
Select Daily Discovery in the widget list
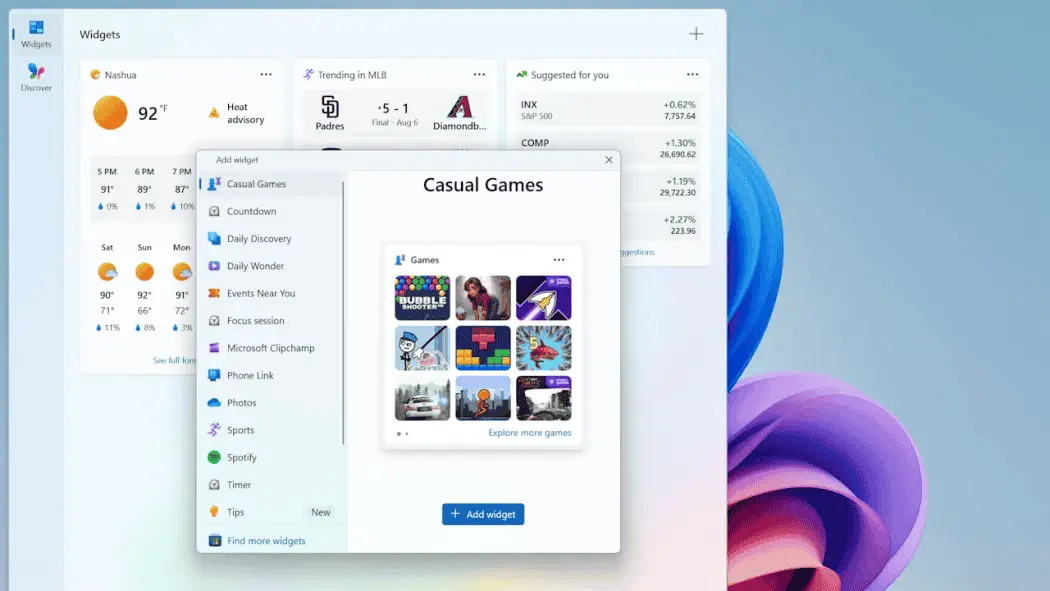pos(271,238)
